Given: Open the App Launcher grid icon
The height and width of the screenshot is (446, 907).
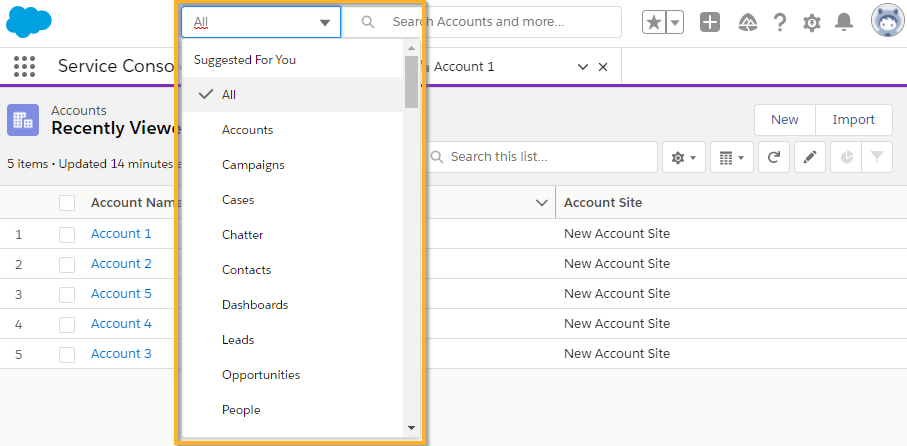Looking at the screenshot, I should [x=25, y=66].
